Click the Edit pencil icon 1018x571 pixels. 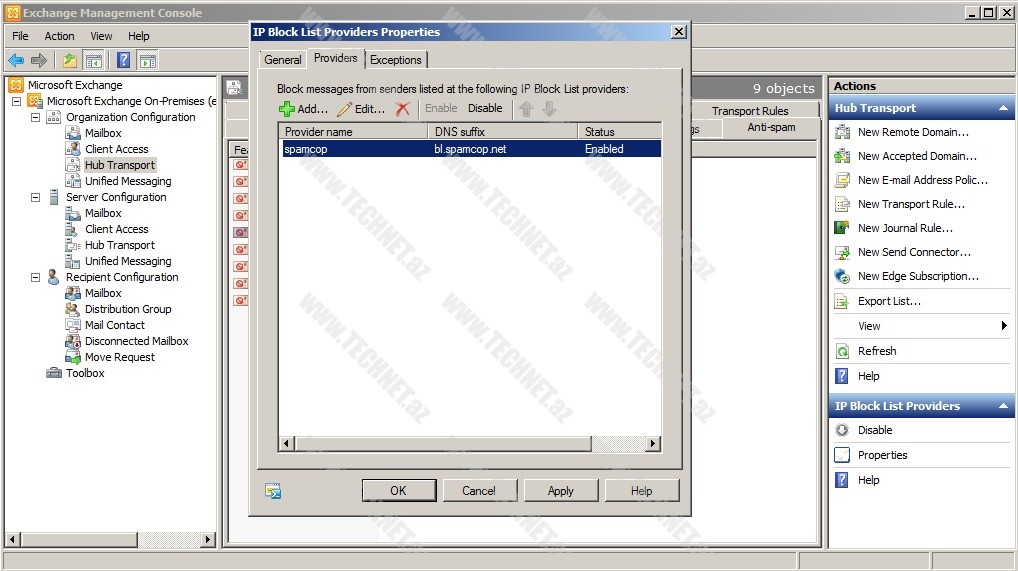[345, 109]
